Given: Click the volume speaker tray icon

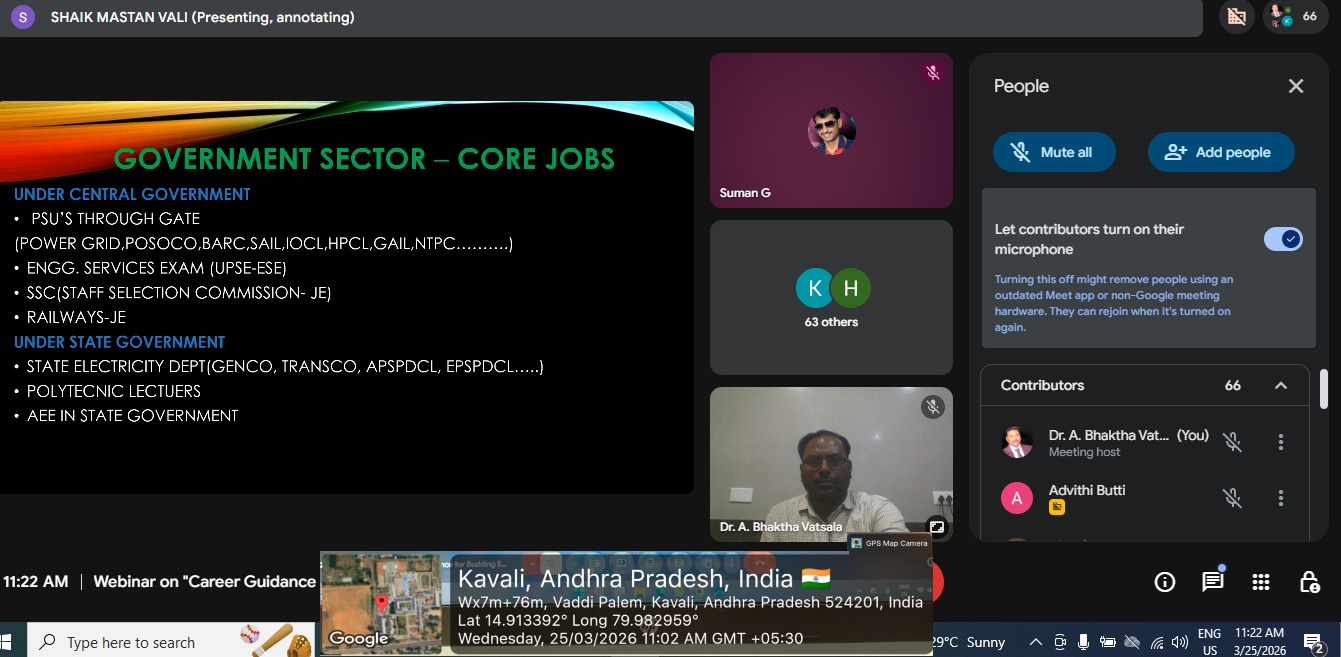Looking at the screenshot, I should 1179,642.
